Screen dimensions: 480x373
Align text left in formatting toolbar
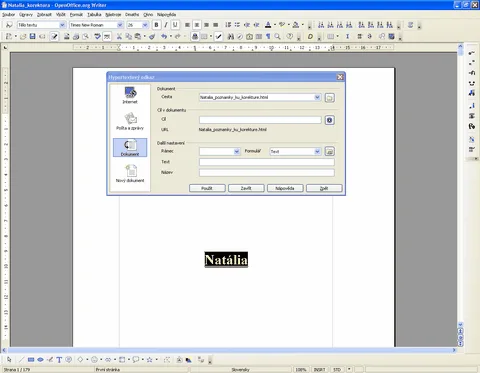pyautogui.click(x=188, y=25)
